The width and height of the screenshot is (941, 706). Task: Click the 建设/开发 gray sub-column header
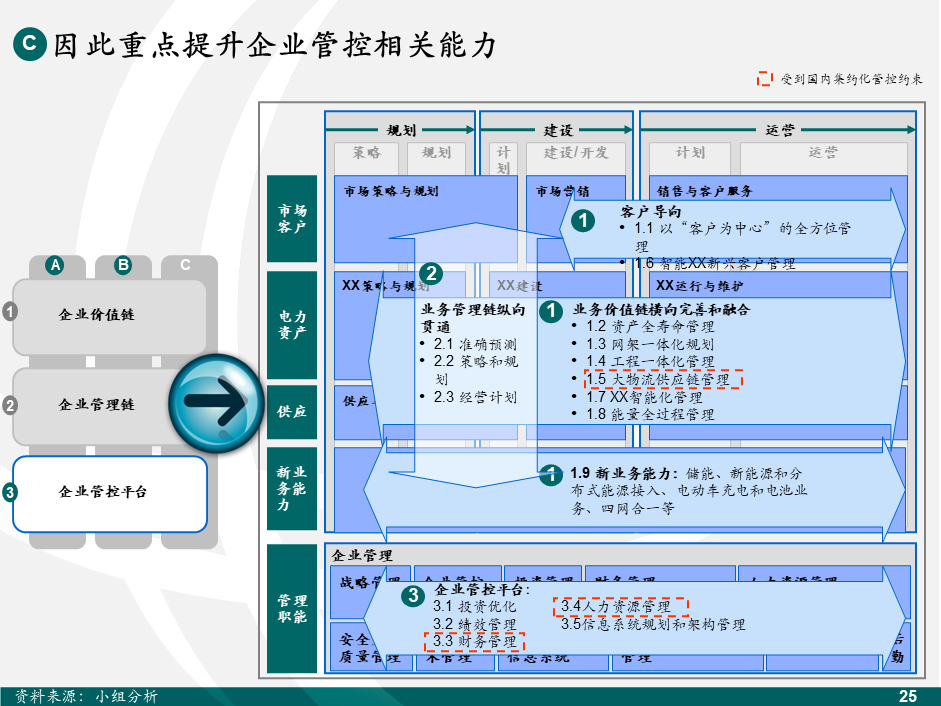(576, 153)
